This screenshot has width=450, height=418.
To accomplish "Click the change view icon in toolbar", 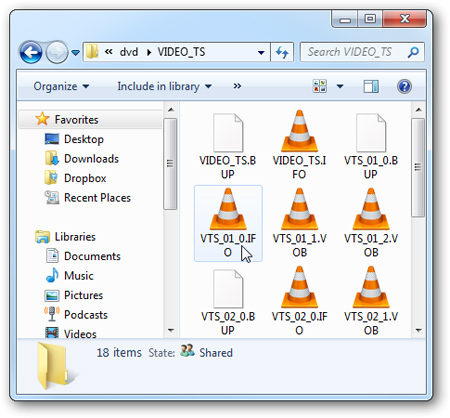I will tap(320, 86).
